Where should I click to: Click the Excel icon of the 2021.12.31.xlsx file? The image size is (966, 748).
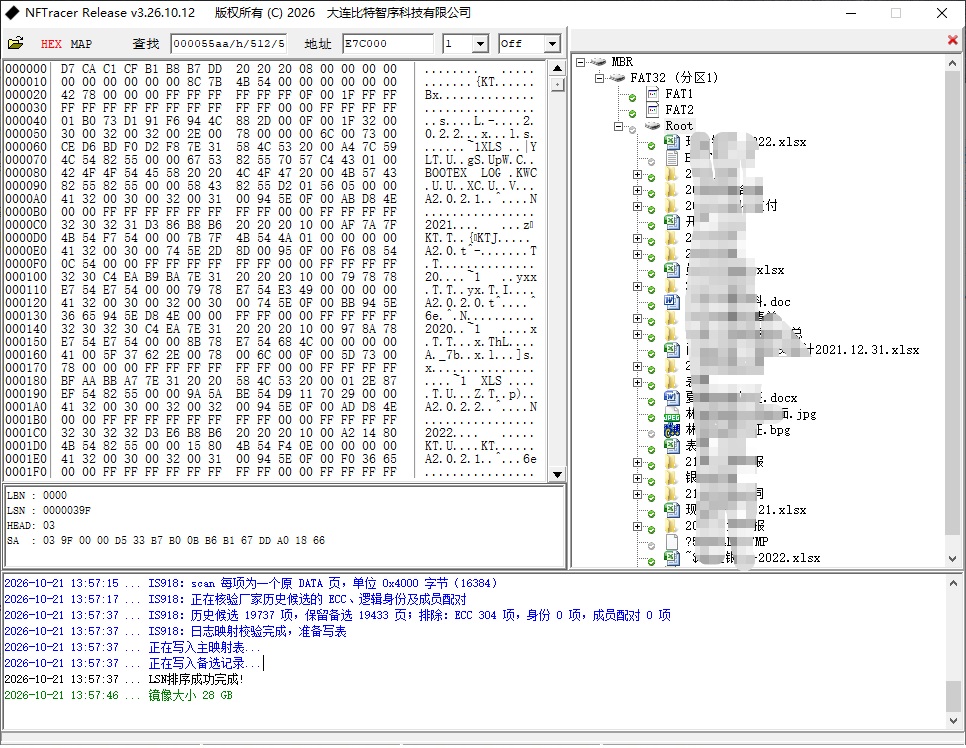[672, 350]
